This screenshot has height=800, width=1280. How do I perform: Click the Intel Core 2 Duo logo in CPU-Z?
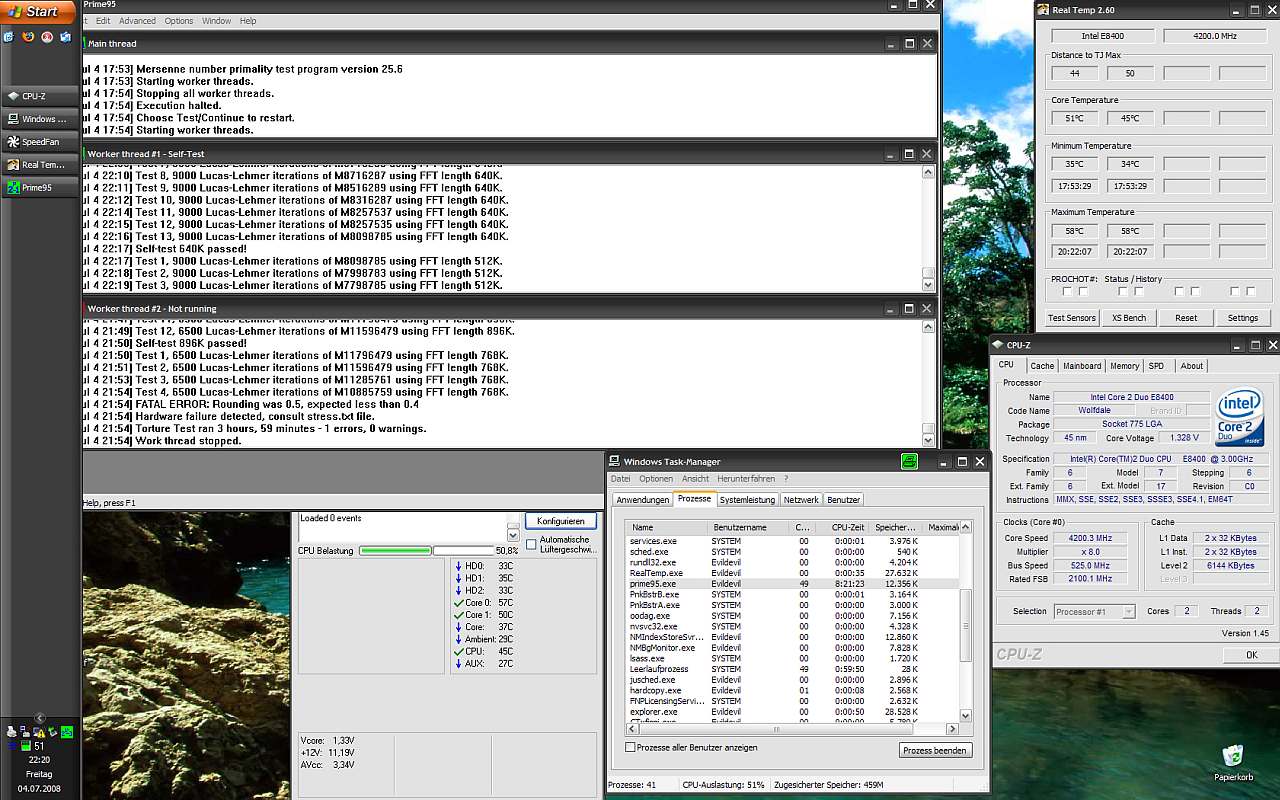(x=1239, y=418)
